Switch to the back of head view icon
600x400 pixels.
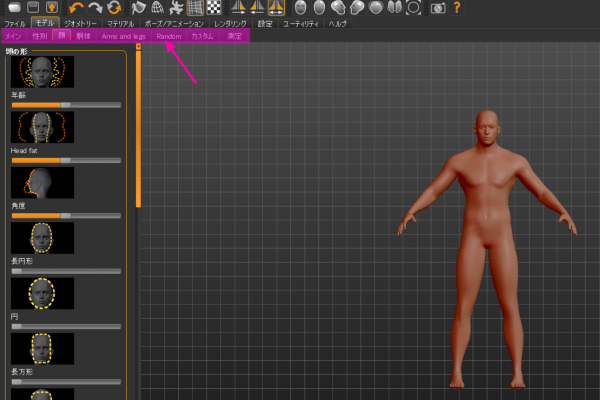tap(319, 8)
